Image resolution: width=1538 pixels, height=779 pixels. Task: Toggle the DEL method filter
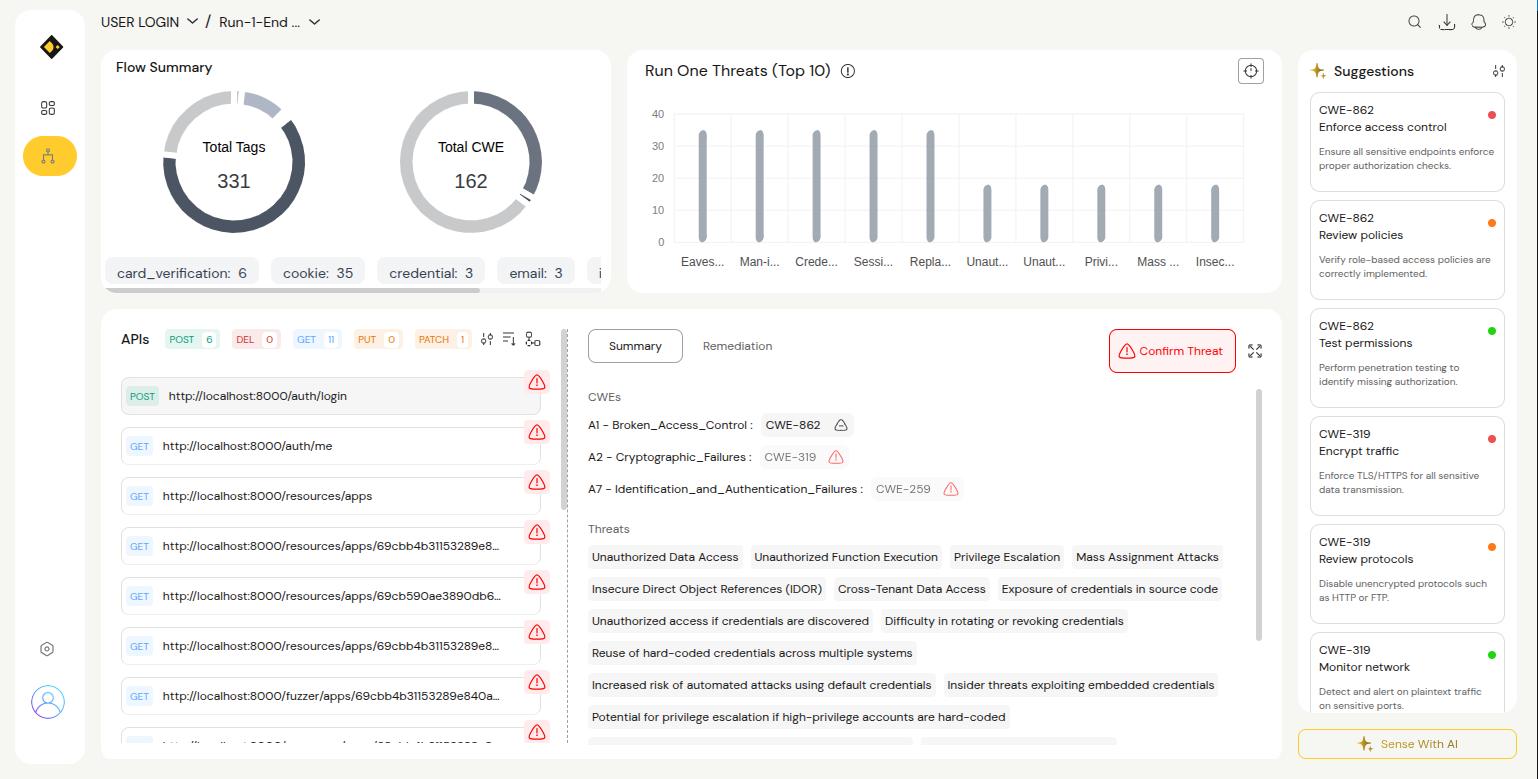pos(255,339)
